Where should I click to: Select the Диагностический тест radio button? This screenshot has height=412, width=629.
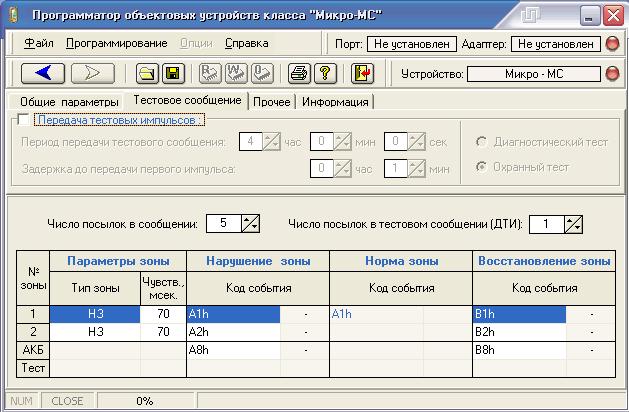(481, 142)
